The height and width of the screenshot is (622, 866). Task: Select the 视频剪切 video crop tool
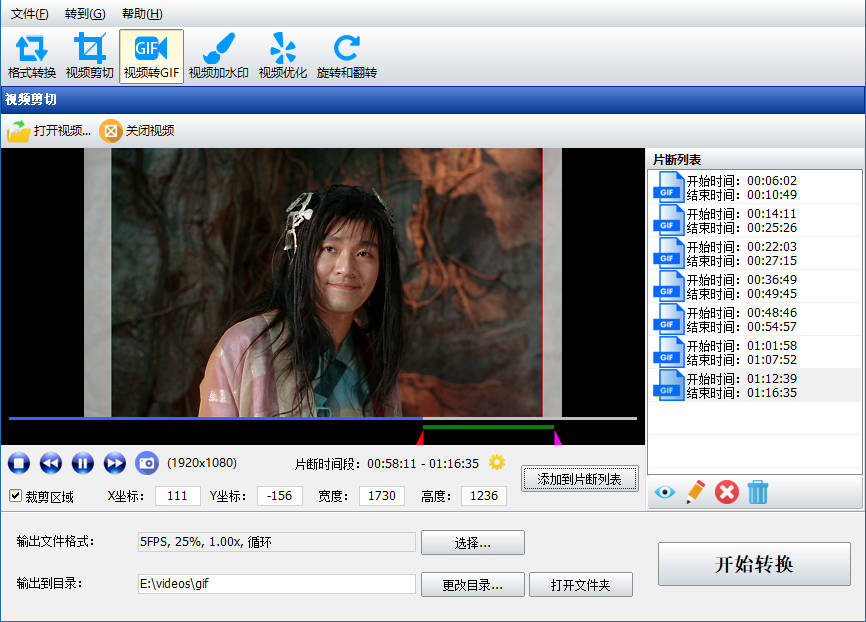point(89,56)
